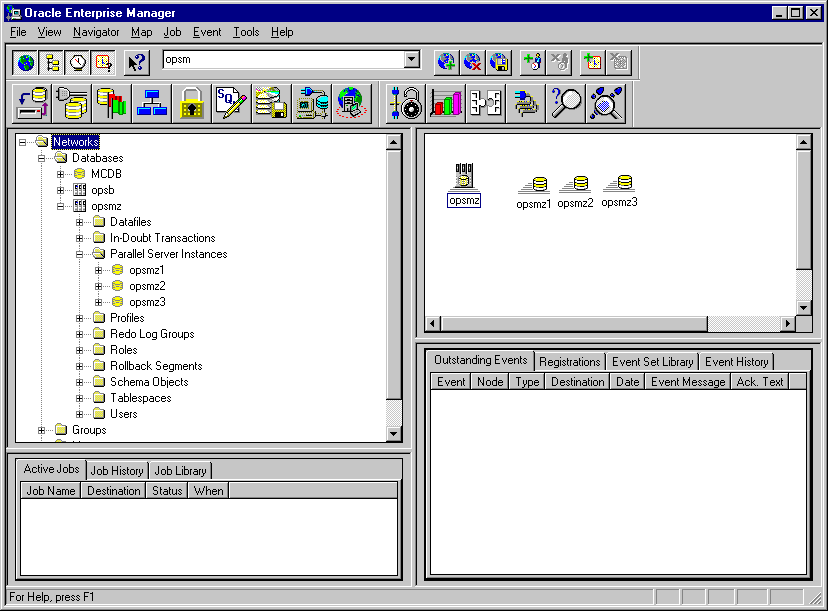The image size is (828, 611).
Task: Click the Save Map globe-disk icon
Action: [x=498, y=62]
